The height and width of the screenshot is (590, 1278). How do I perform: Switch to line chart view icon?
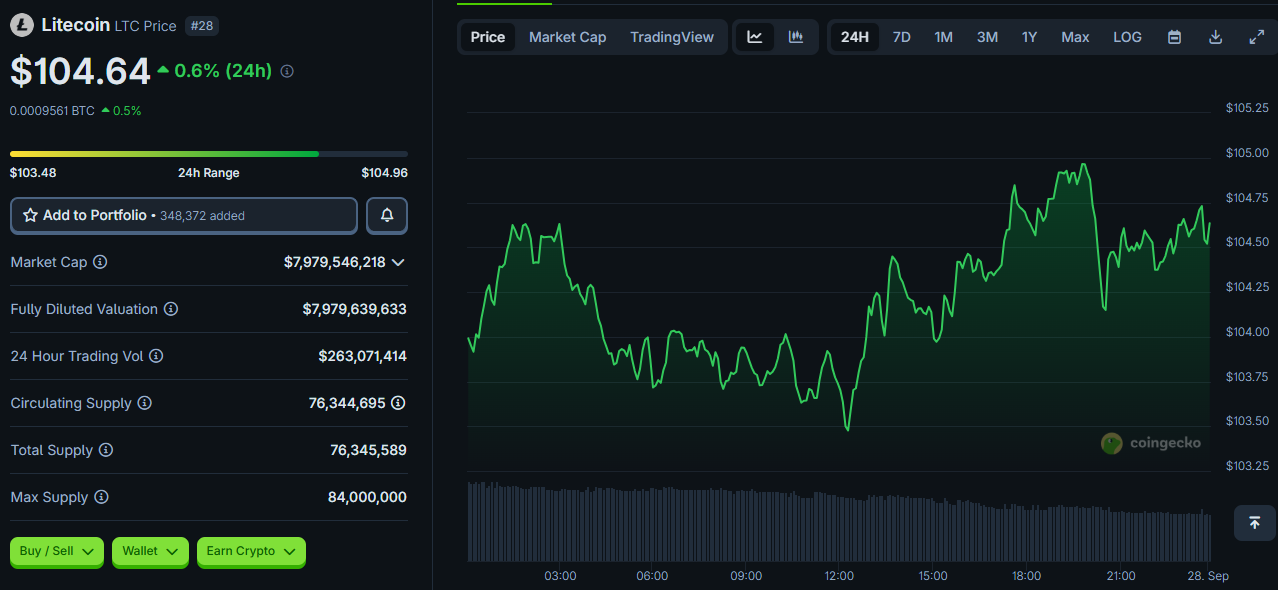(755, 37)
